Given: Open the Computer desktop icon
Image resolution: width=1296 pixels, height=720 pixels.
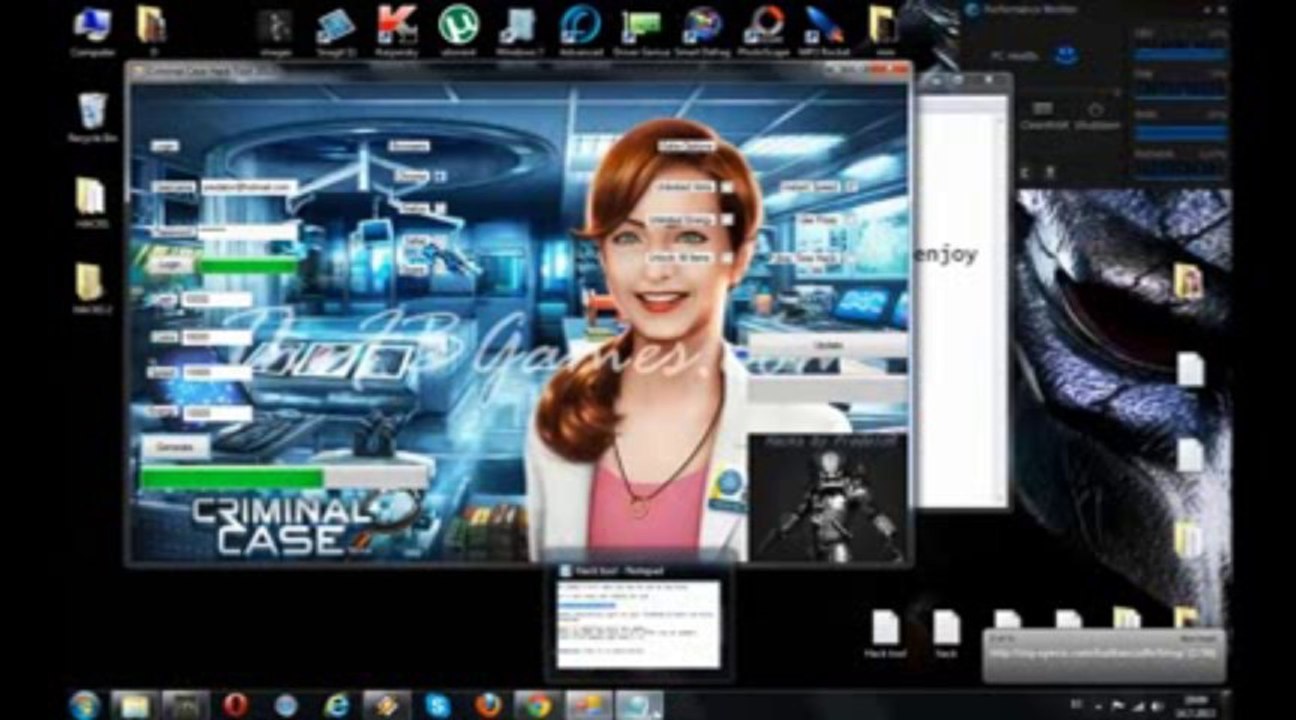Looking at the screenshot, I should pyautogui.click(x=92, y=30).
